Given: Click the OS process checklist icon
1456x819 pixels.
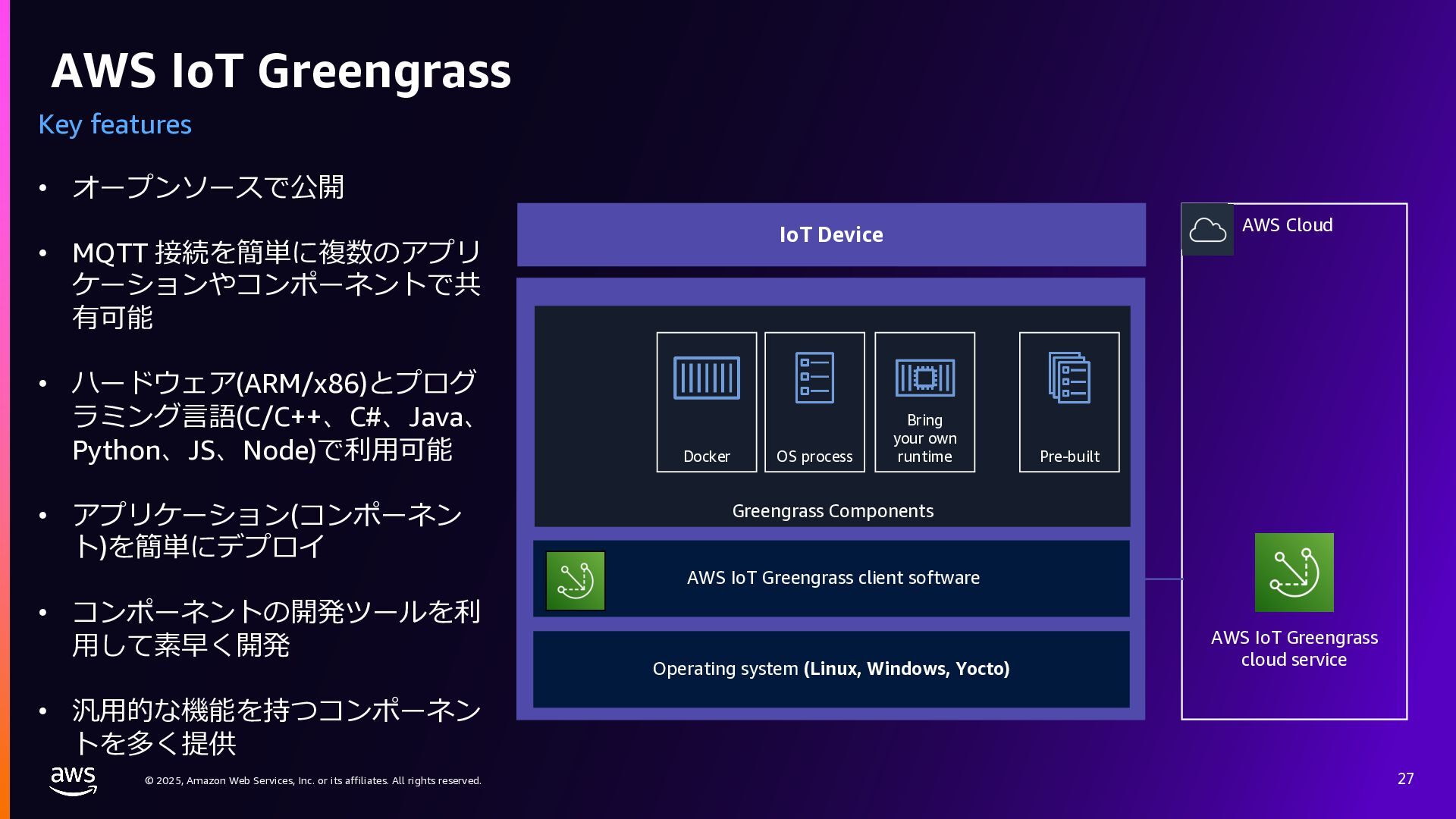Looking at the screenshot, I should pyautogui.click(x=814, y=378).
